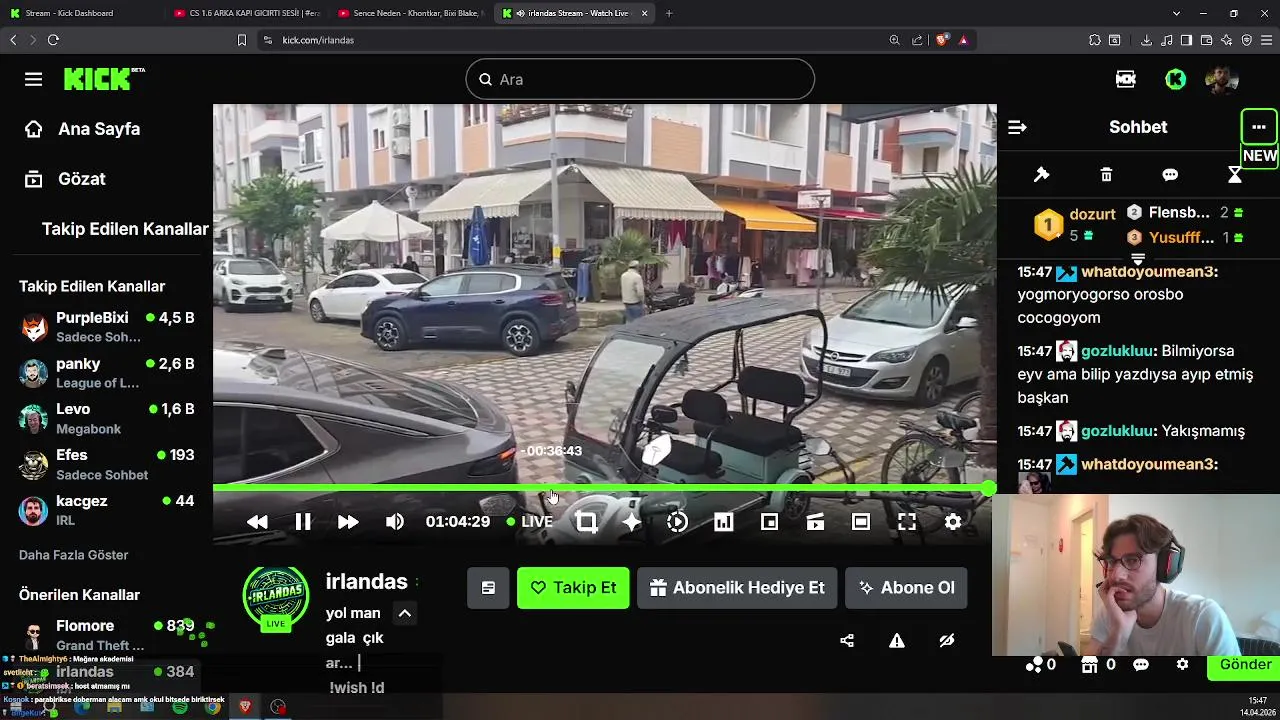Click the trash can clear-chat icon
1280x720 pixels.
[1106, 175]
